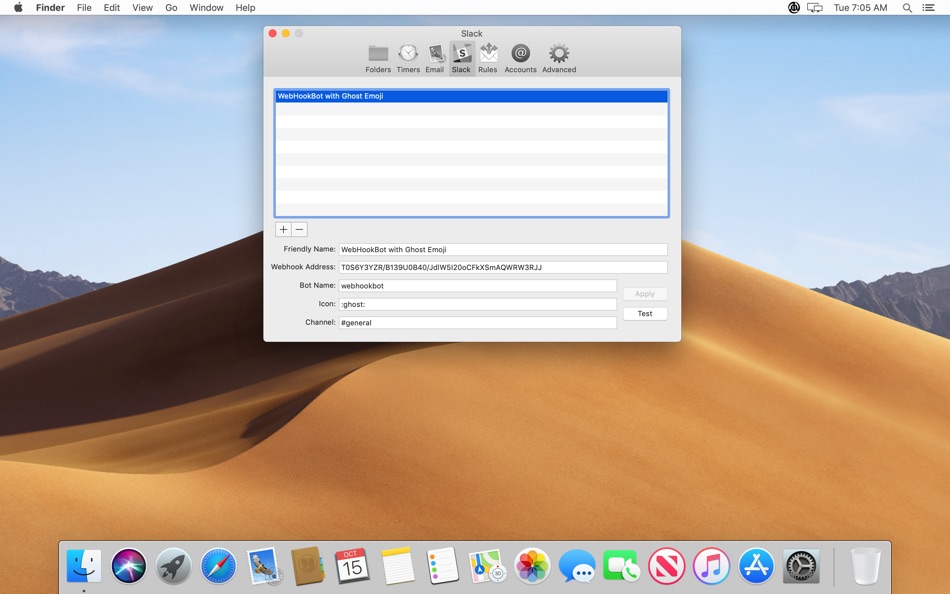Open the File menu
Screen dimensions: 950x594
(x=84, y=7)
